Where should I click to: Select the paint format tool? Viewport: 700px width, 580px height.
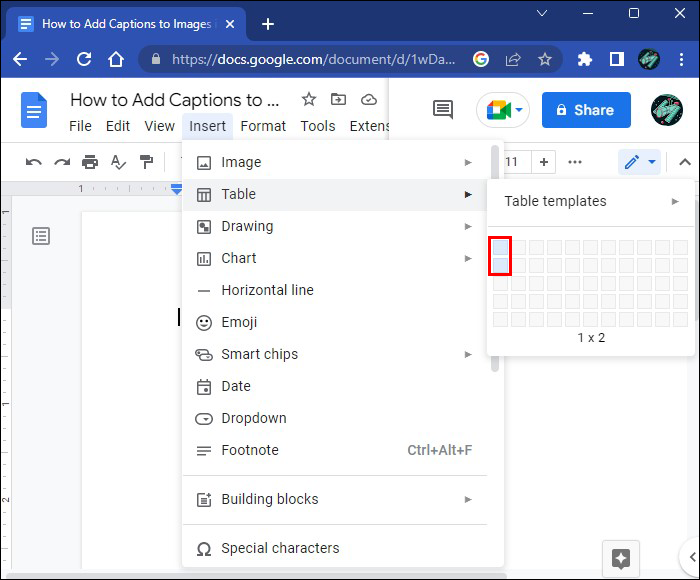point(147,162)
